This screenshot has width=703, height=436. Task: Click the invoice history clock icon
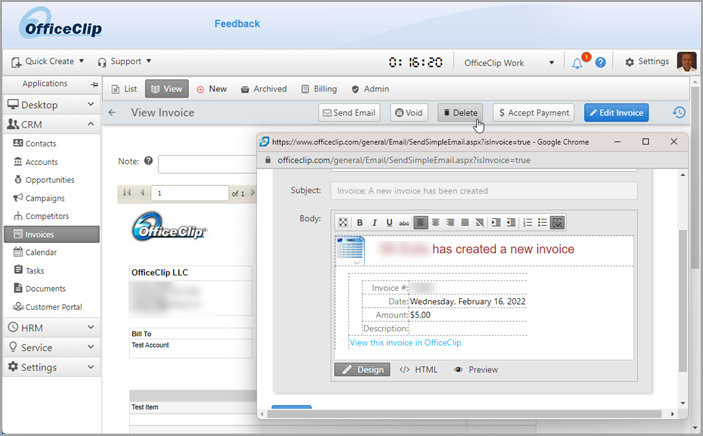[679, 112]
